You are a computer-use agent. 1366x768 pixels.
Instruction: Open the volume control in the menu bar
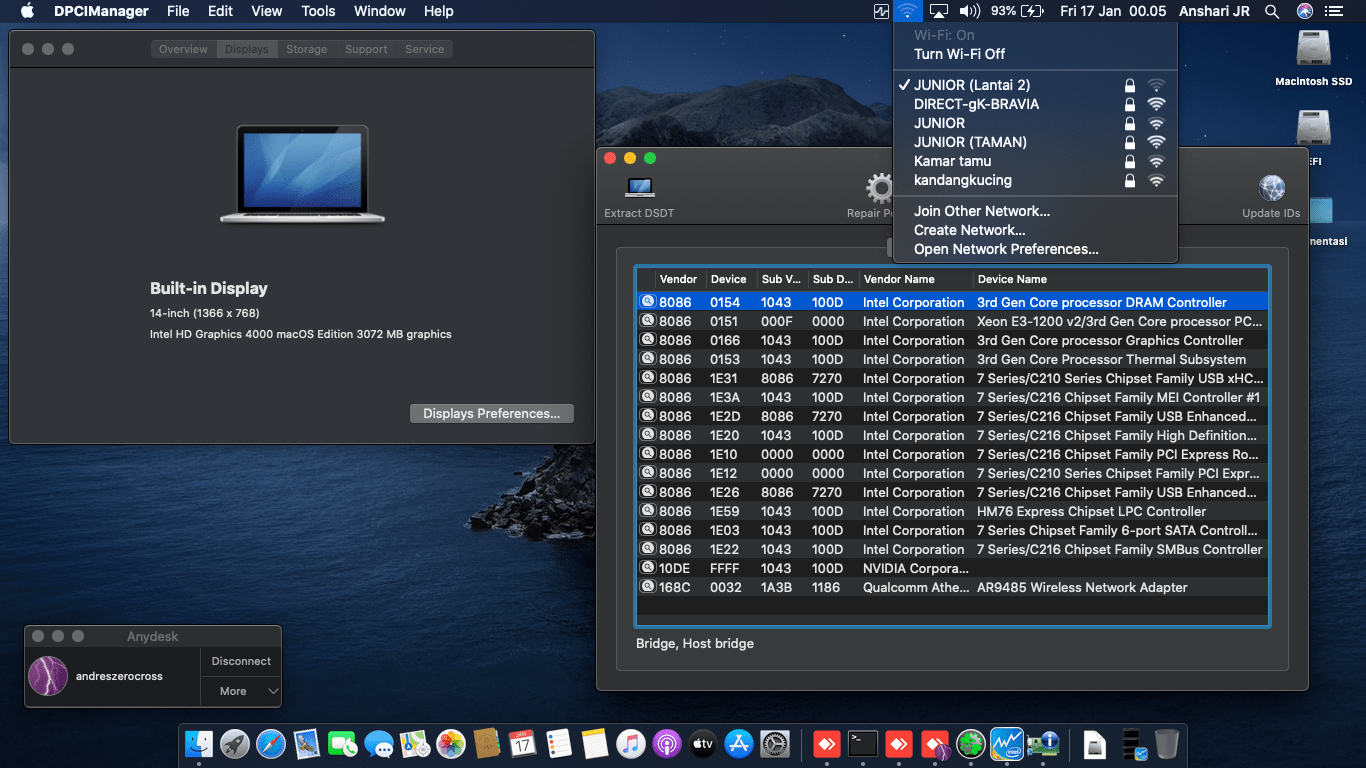click(969, 11)
